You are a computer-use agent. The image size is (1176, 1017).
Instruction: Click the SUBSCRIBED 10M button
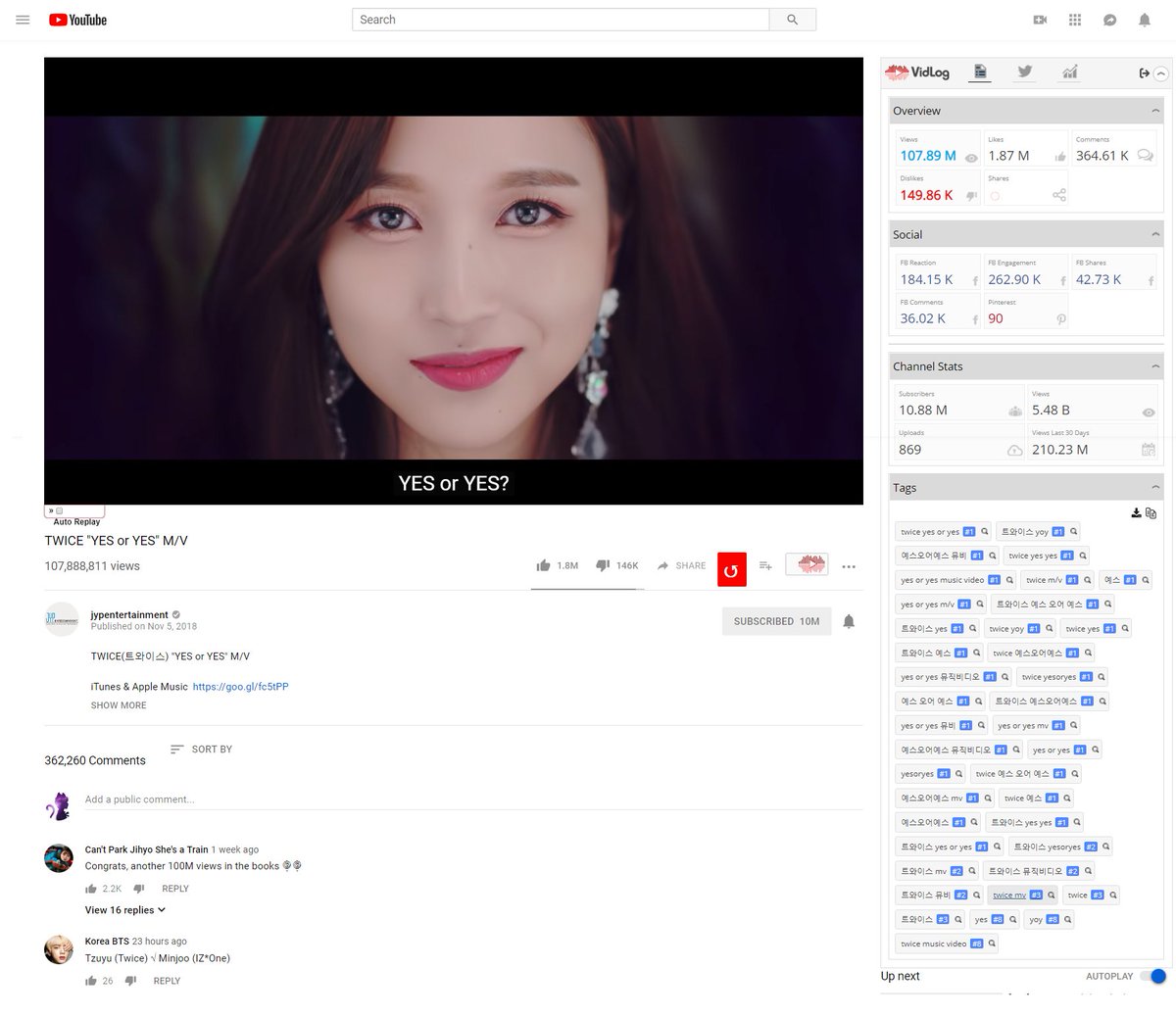coord(776,621)
